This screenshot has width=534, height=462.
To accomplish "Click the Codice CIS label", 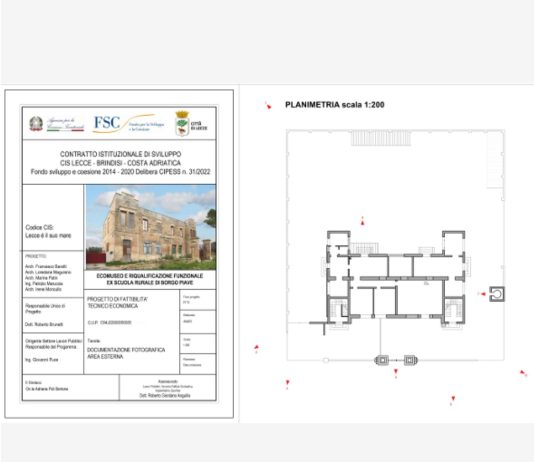I will pos(40,227).
